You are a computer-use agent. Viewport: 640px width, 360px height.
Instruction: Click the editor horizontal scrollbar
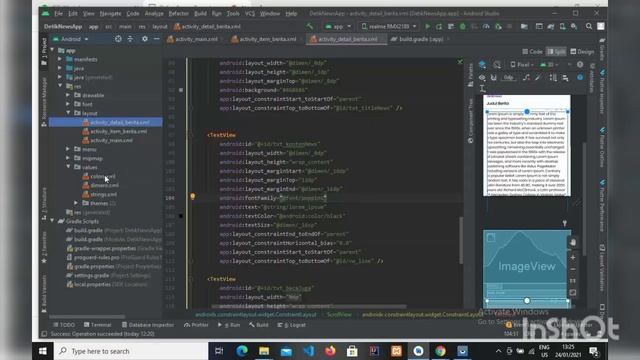tap(309, 306)
